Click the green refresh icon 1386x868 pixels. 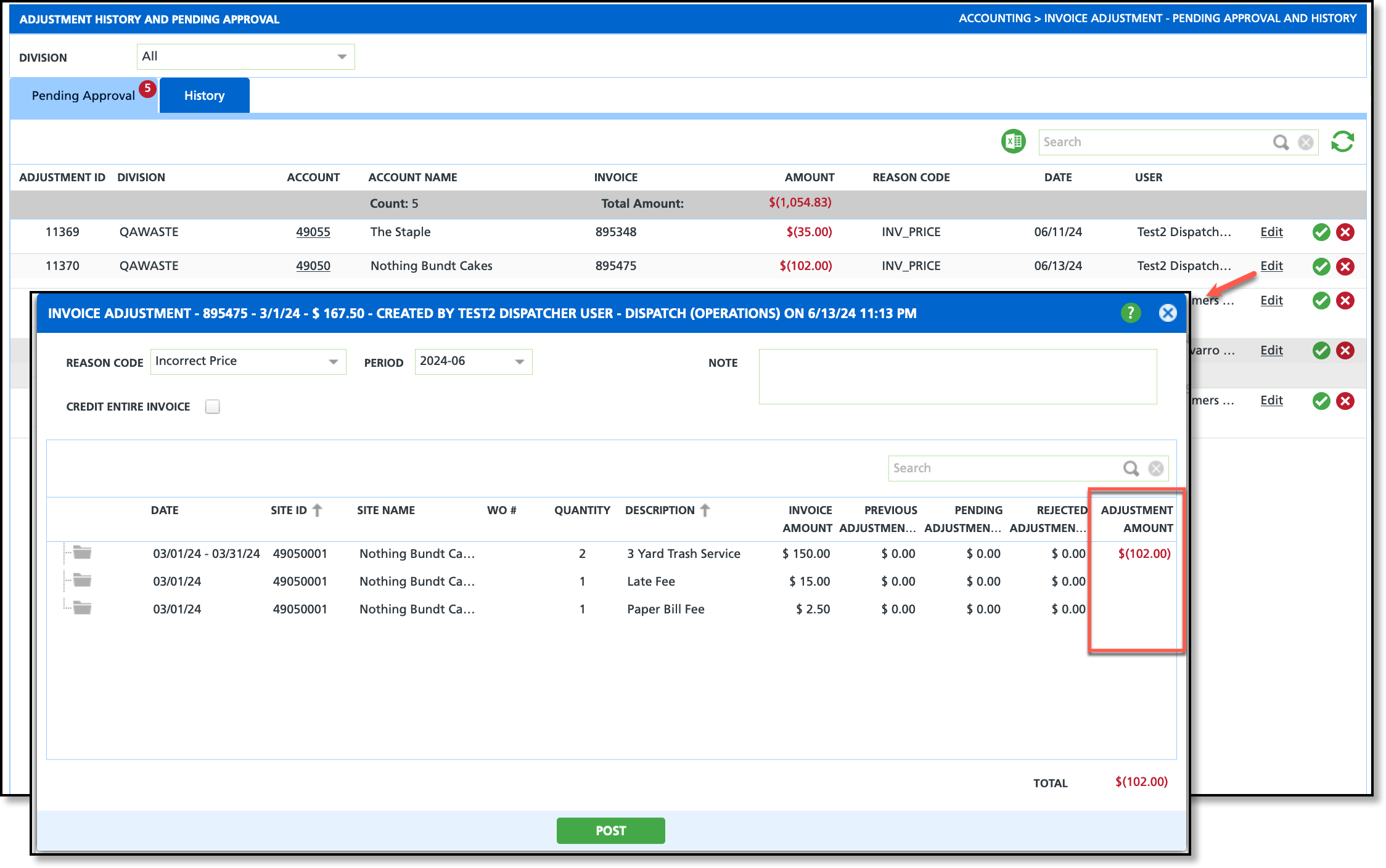(x=1342, y=142)
